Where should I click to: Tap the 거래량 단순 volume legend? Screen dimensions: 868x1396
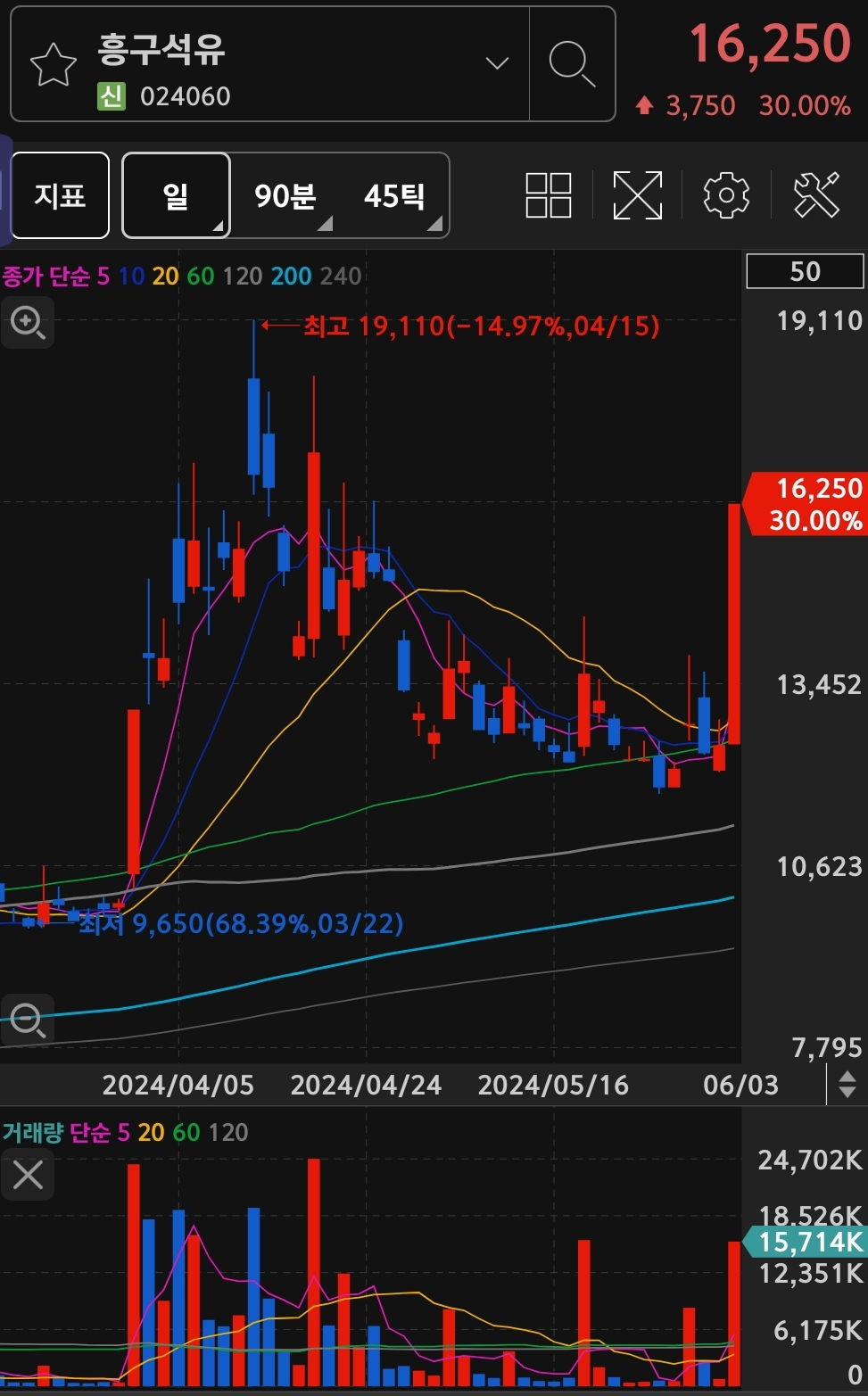tap(55, 1133)
